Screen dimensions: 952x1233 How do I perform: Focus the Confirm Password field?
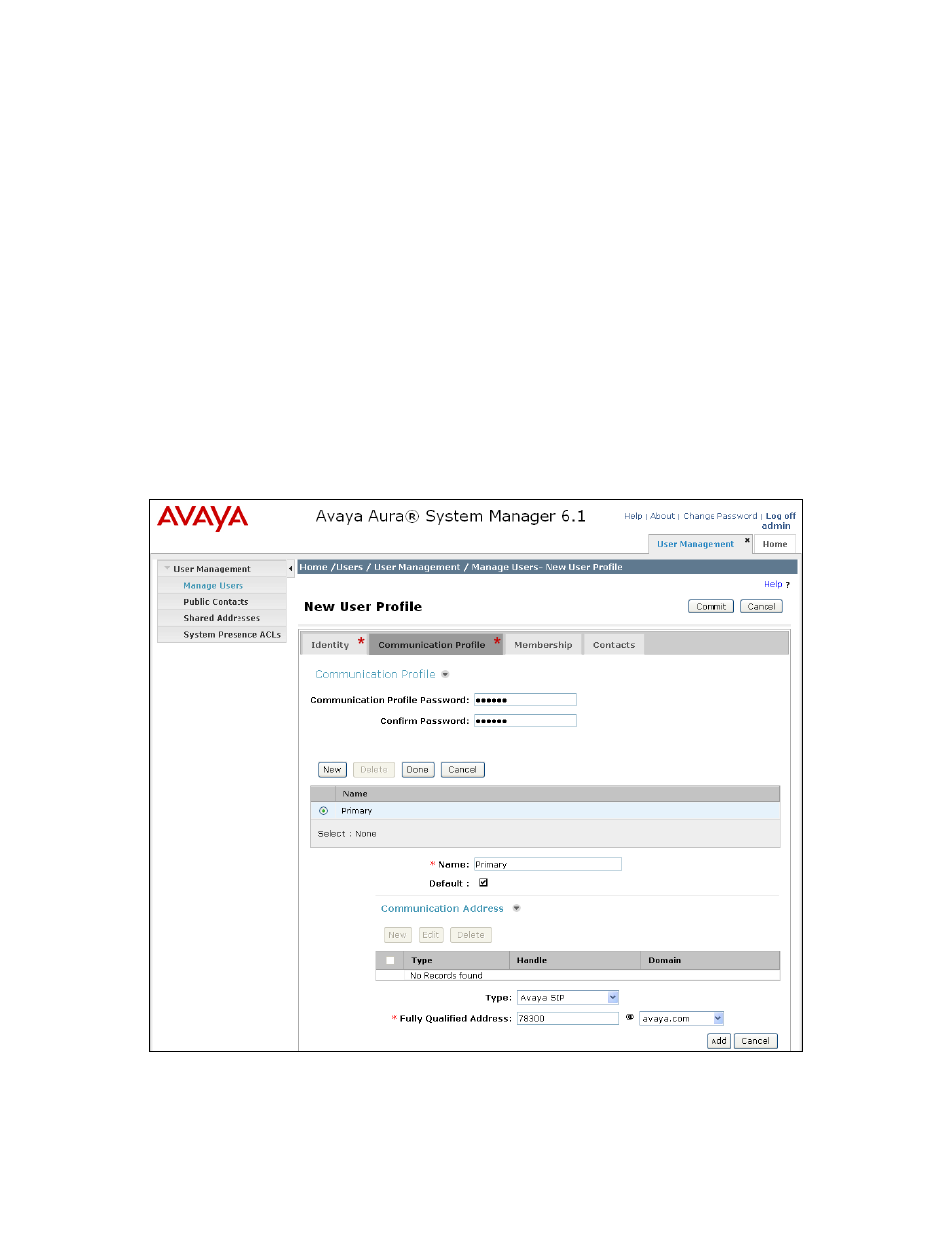point(525,721)
